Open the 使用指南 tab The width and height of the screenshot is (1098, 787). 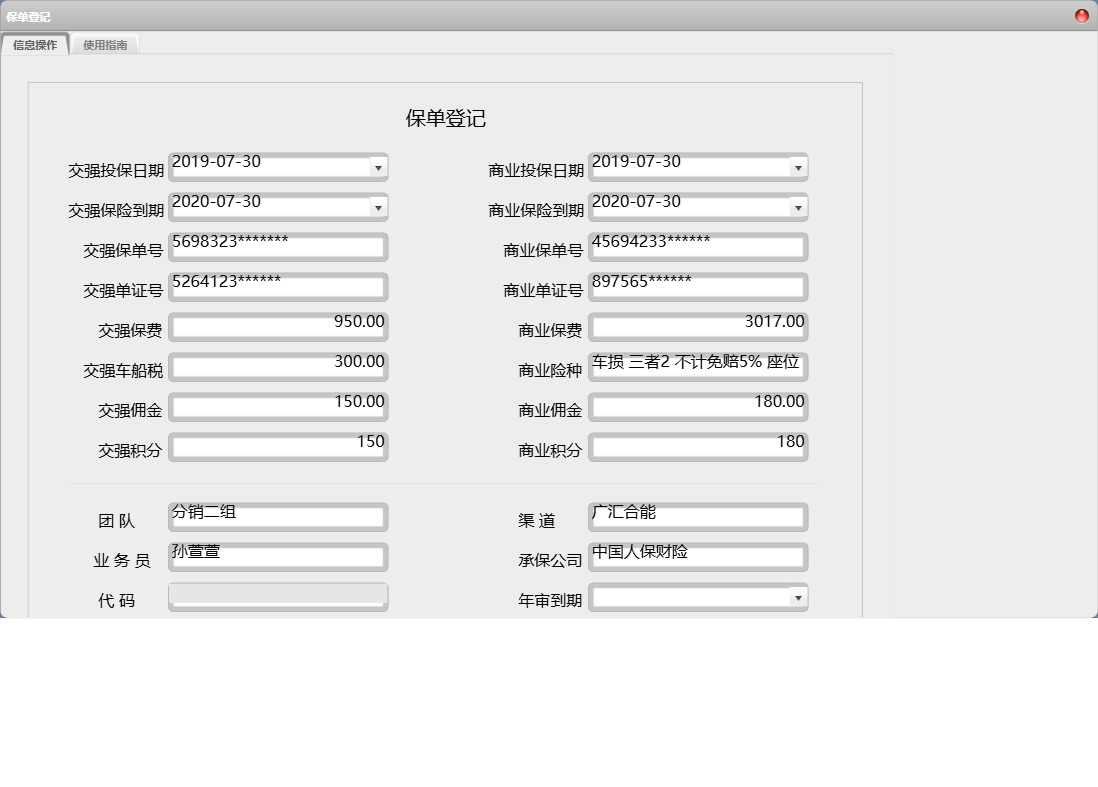pyautogui.click(x=105, y=45)
